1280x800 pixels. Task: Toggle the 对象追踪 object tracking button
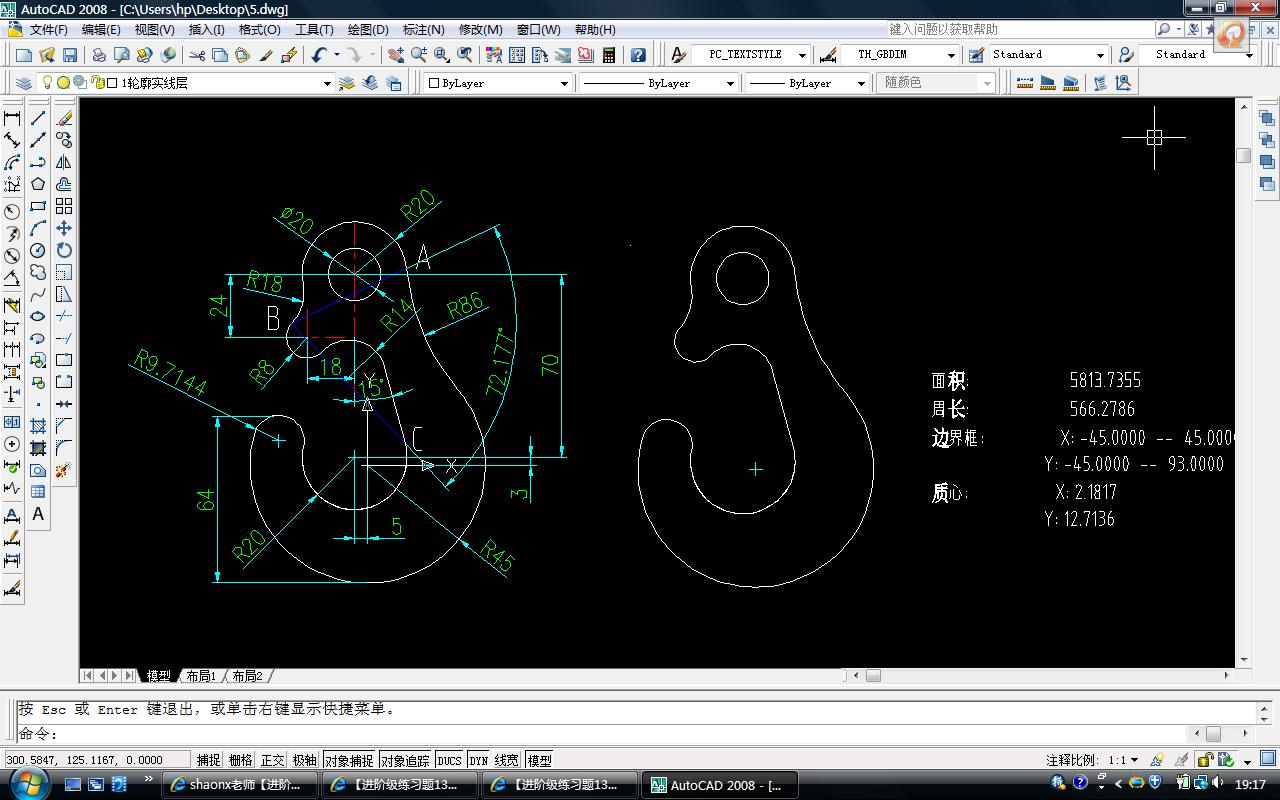(405, 760)
